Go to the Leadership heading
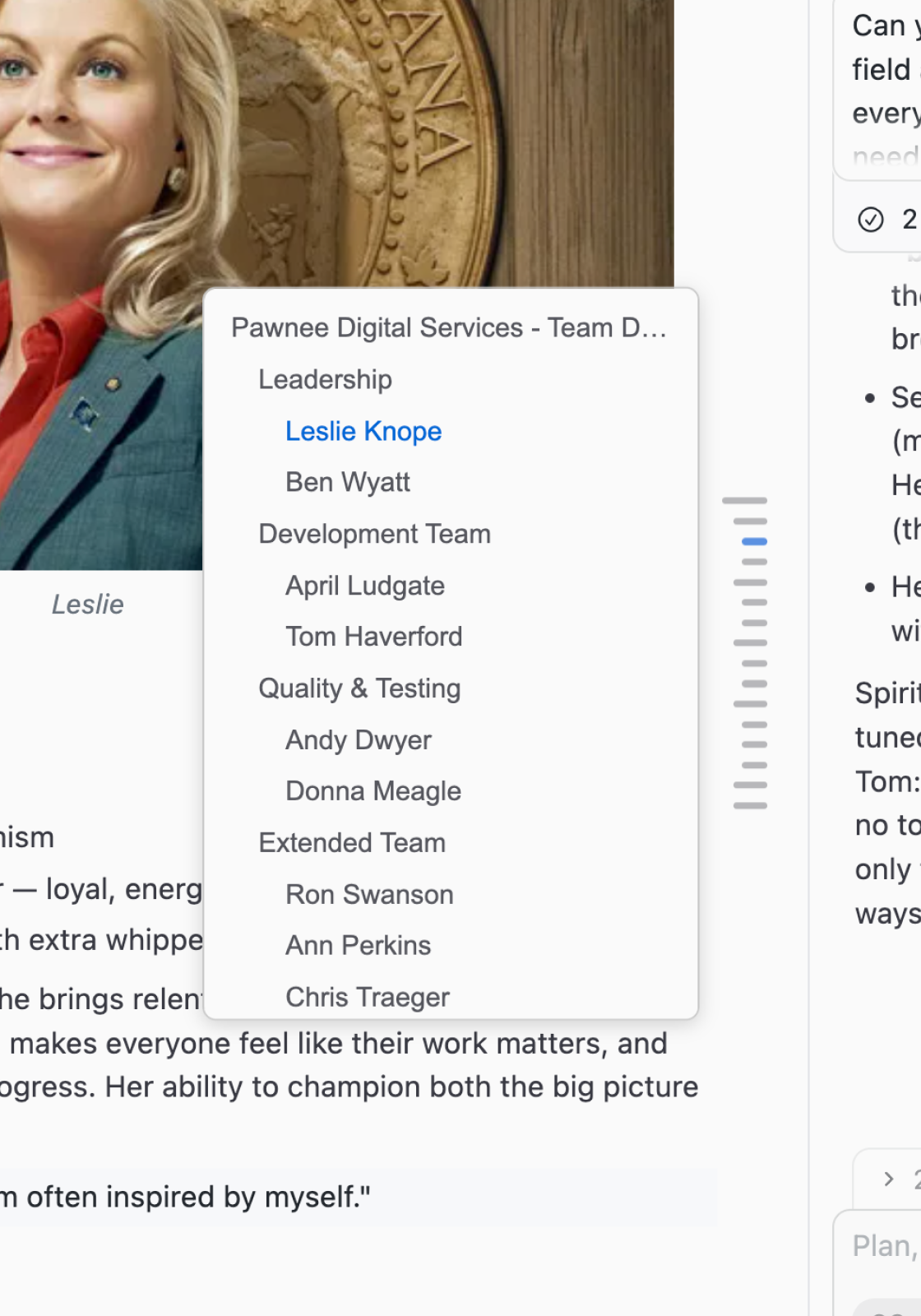Viewport: 921px width, 1316px height. tap(325, 379)
